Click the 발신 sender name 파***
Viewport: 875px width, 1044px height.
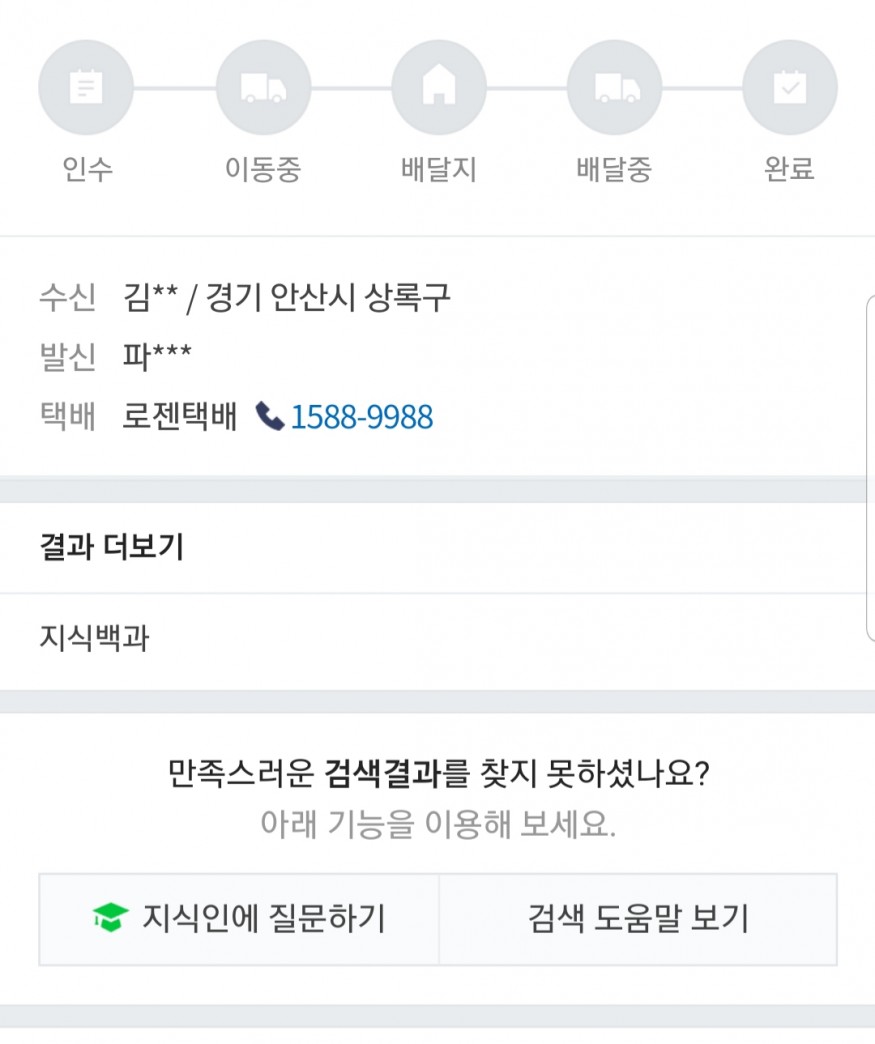click(157, 356)
